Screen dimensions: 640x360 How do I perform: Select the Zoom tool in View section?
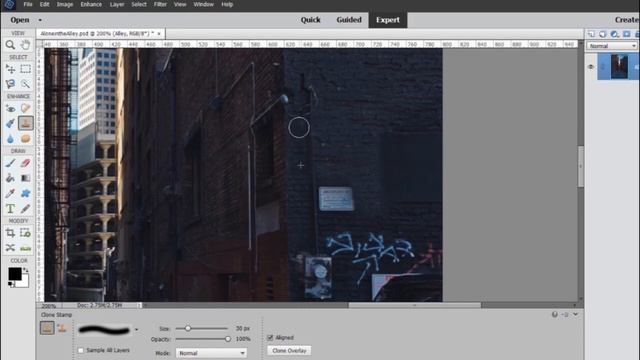pos(10,45)
